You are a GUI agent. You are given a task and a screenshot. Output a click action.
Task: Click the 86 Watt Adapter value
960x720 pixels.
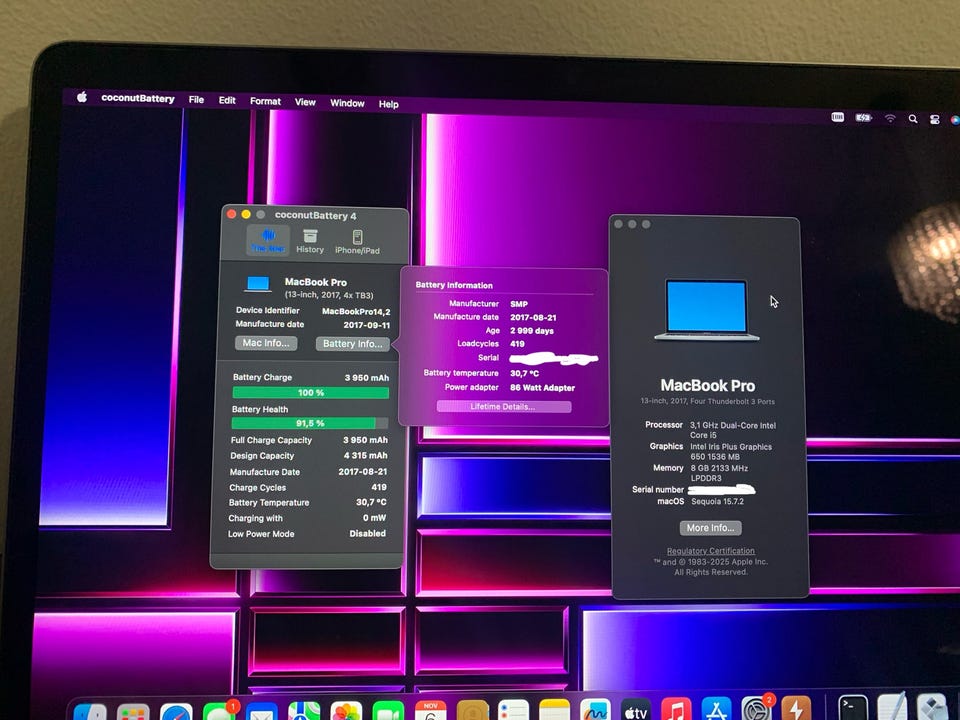tap(542, 388)
